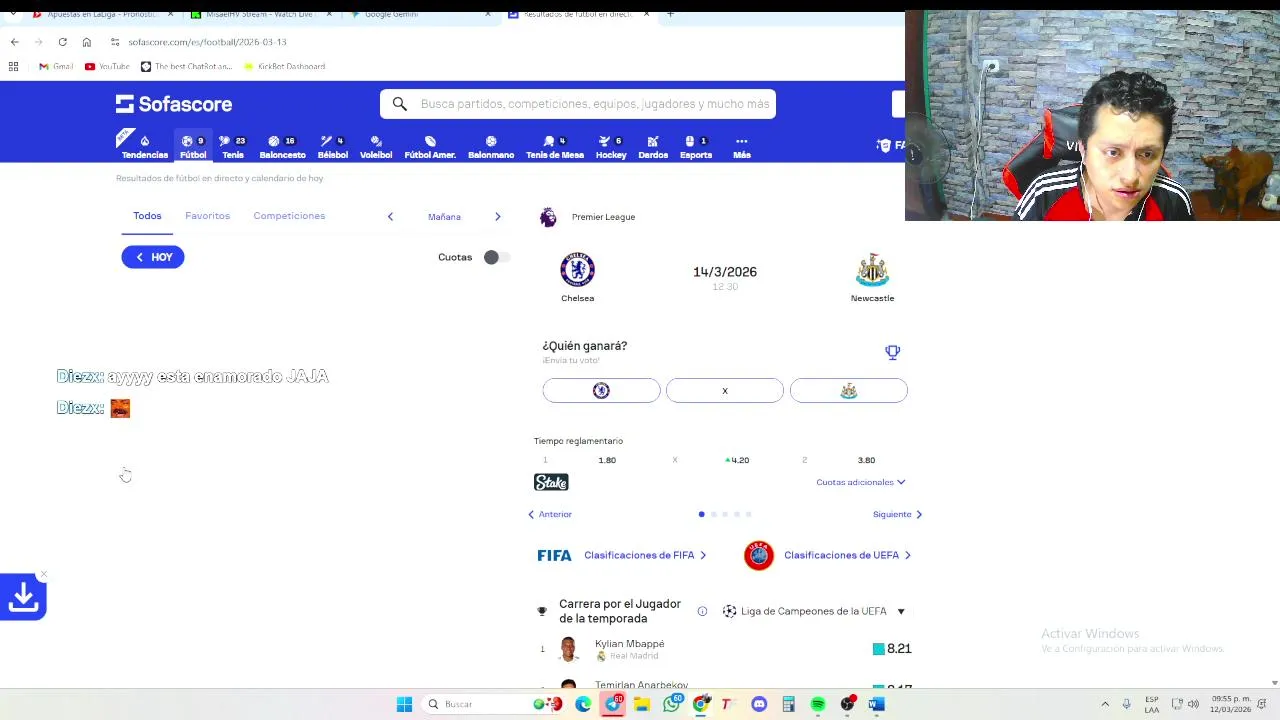Click the Mañana date label

click(444, 217)
